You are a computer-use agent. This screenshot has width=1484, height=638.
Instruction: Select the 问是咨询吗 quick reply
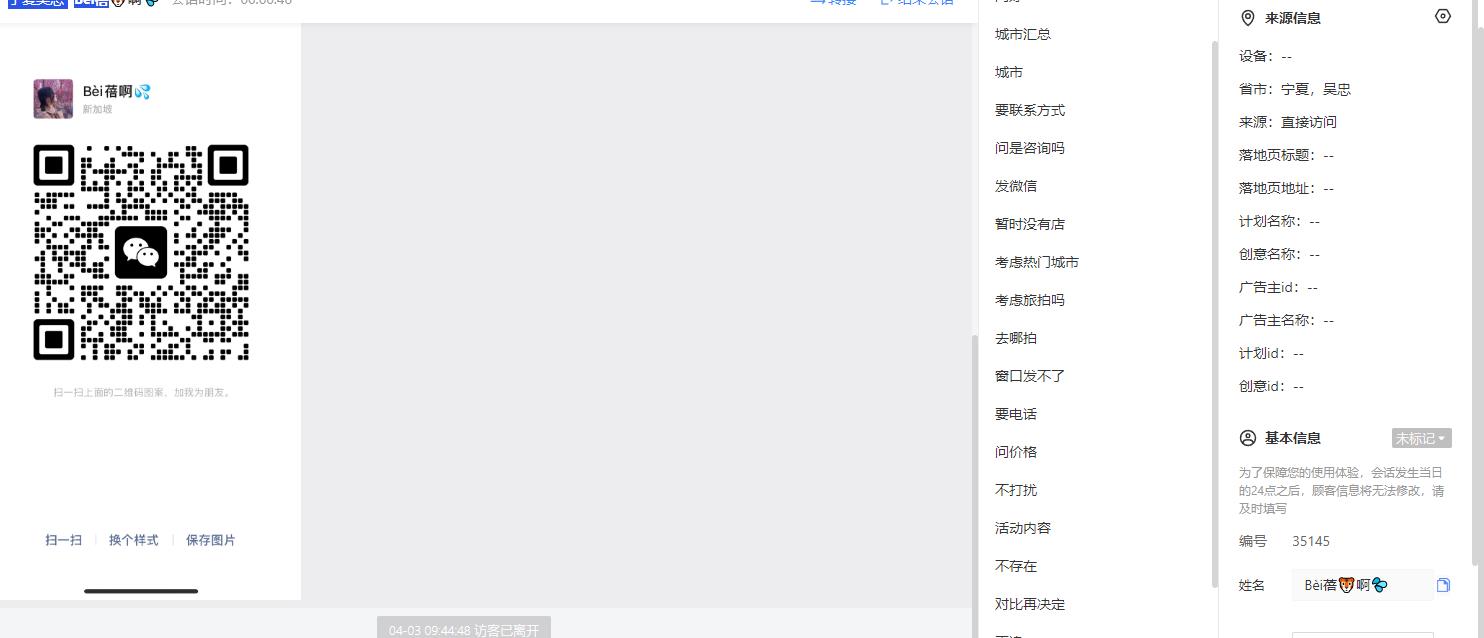click(x=1030, y=148)
